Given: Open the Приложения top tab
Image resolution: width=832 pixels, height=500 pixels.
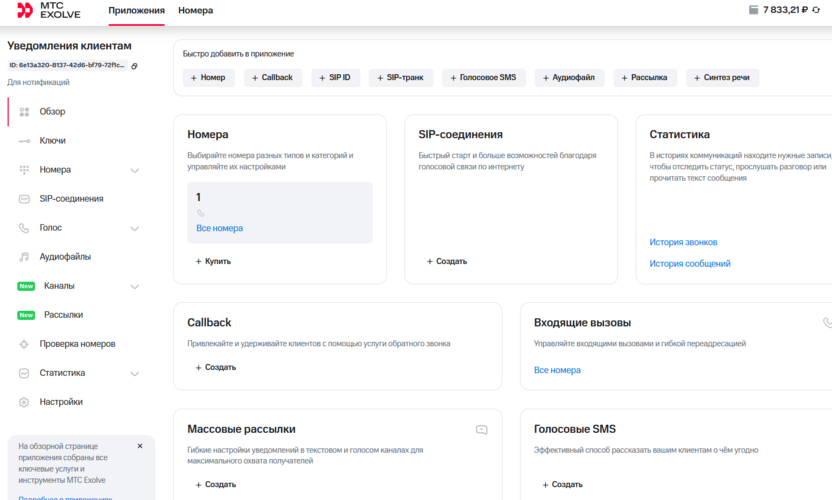Looking at the screenshot, I should (x=136, y=10).
